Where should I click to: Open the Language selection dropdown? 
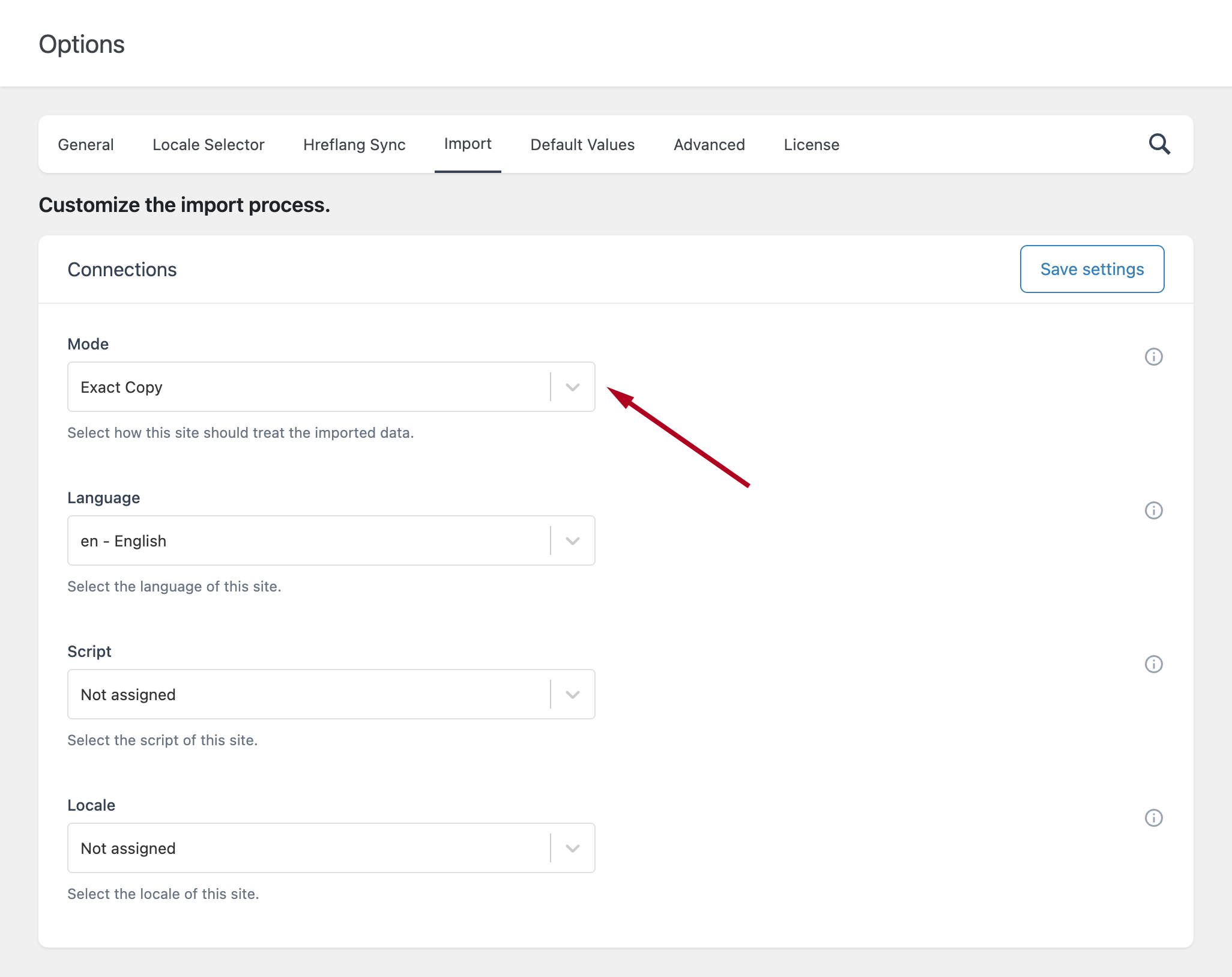571,540
